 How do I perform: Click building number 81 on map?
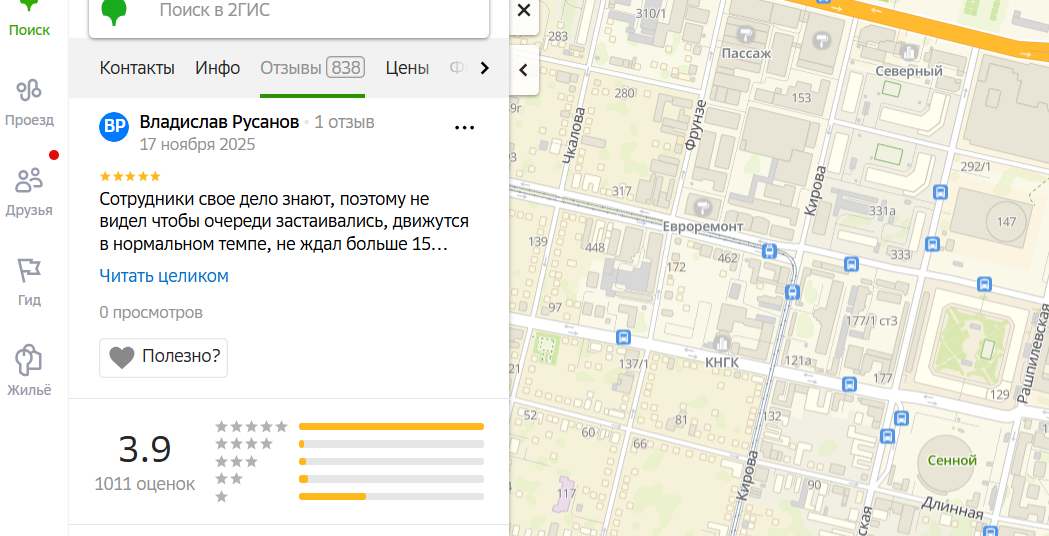681,420
